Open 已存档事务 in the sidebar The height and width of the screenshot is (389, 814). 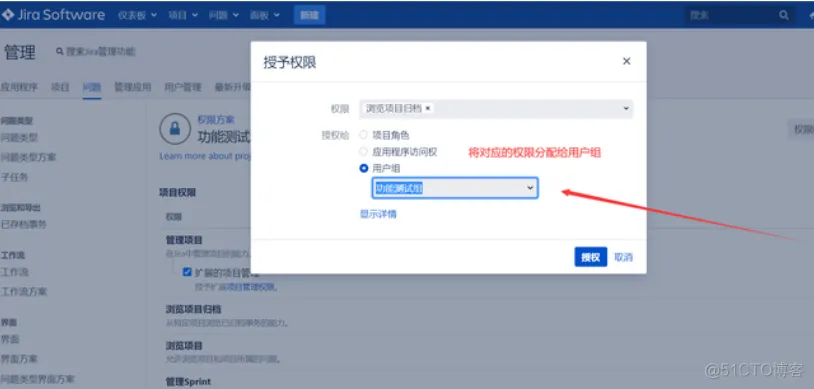point(23,224)
